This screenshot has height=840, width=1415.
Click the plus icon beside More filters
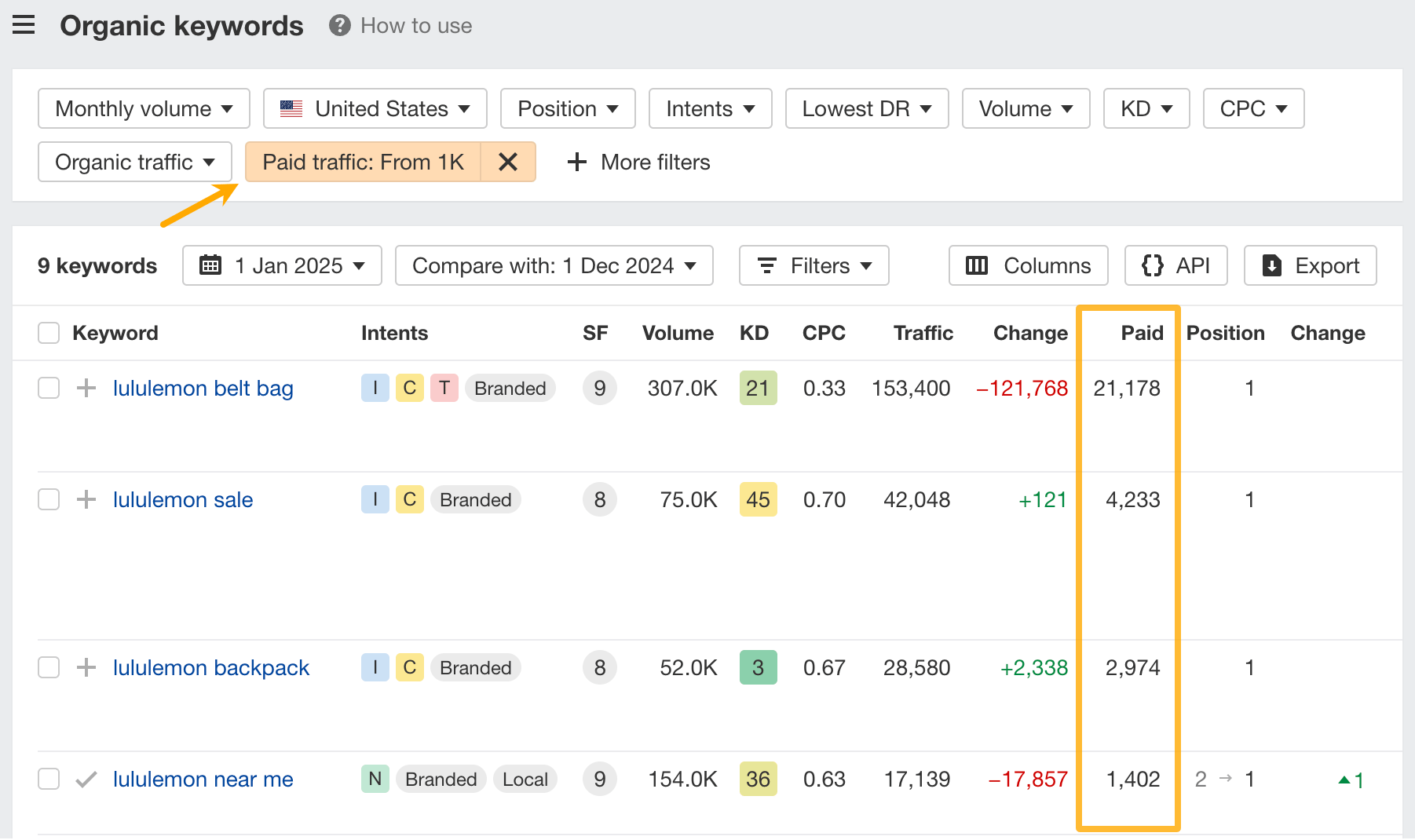pyautogui.click(x=577, y=162)
